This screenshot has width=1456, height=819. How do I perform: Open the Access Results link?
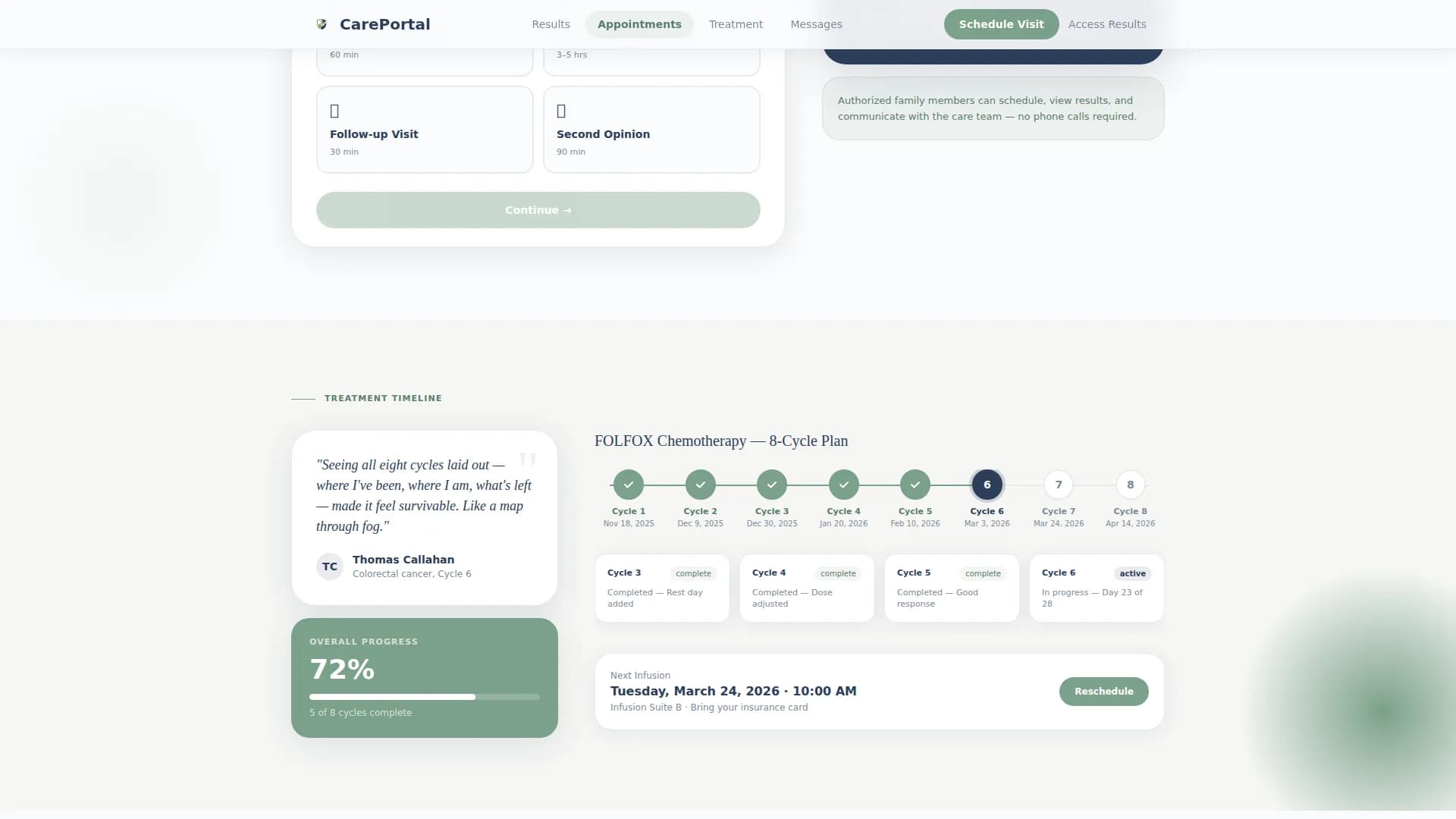coord(1107,24)
